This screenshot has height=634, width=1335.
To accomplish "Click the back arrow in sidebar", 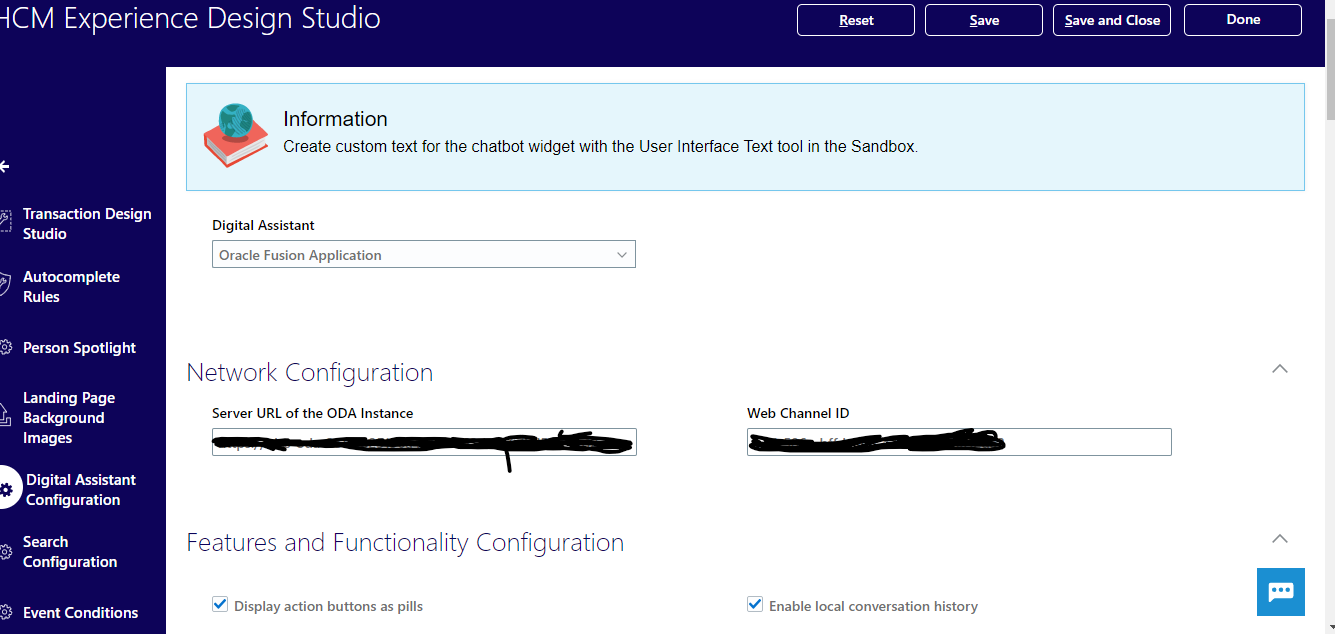I will [4, 166].
